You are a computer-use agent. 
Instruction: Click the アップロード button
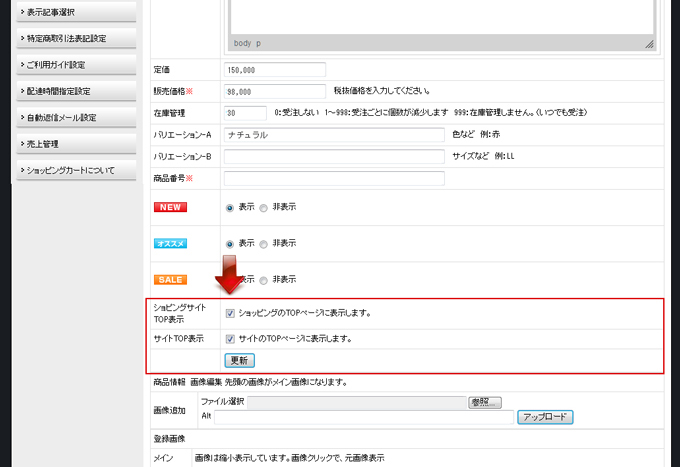[x=544, y=417]
